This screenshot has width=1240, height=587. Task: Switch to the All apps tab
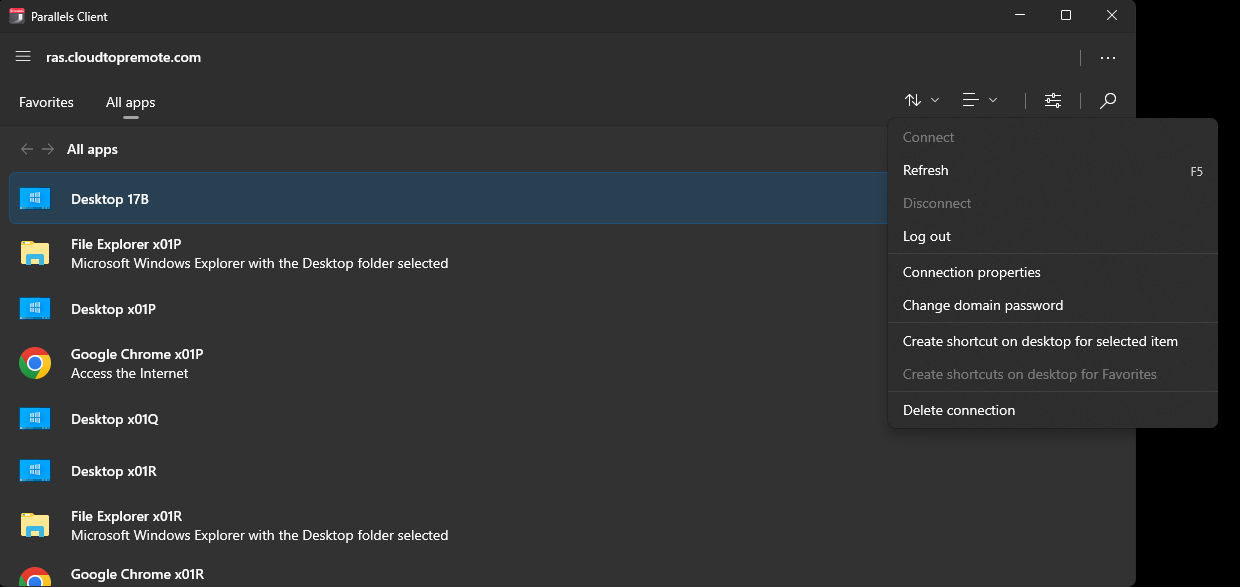point(131,102)
